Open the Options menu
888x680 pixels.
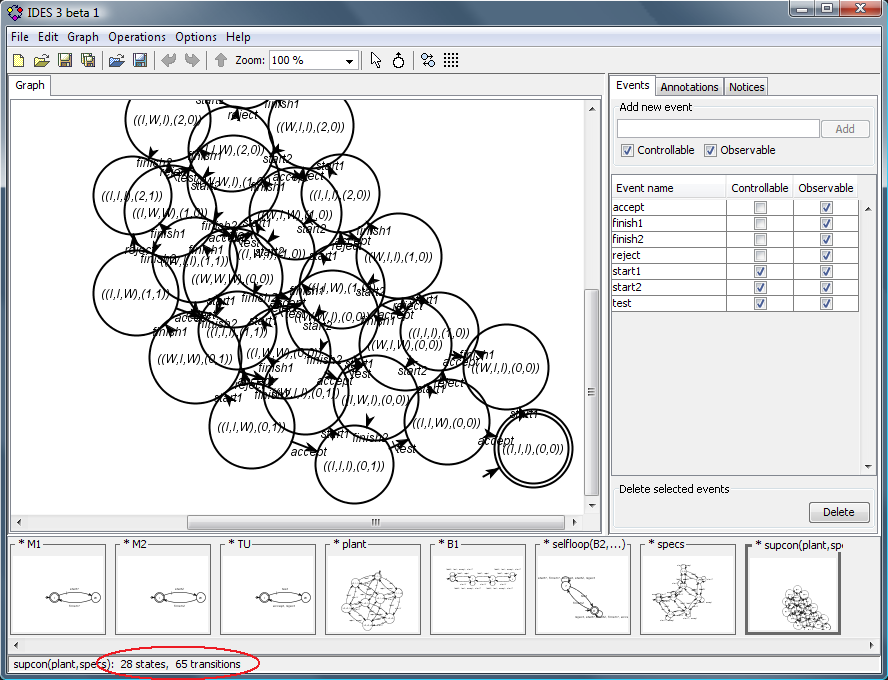coord(196,37)
